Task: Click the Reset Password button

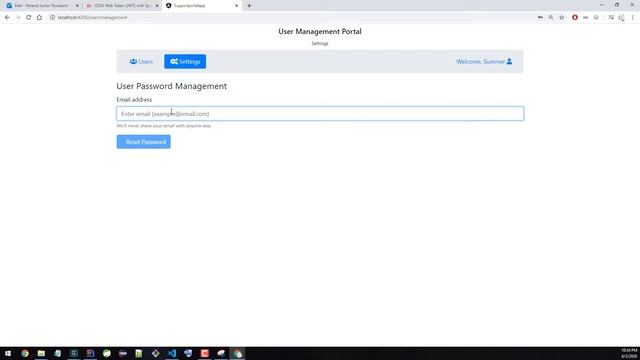Action: 144,142
